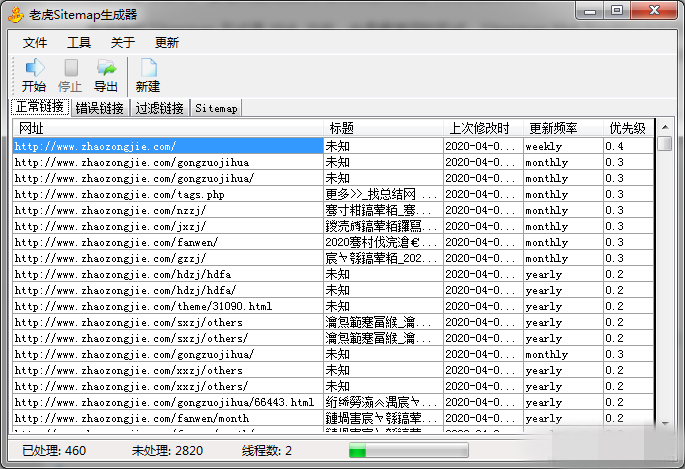
Task: Sort by the 上次修改时 column header
Action: point(483,128)
